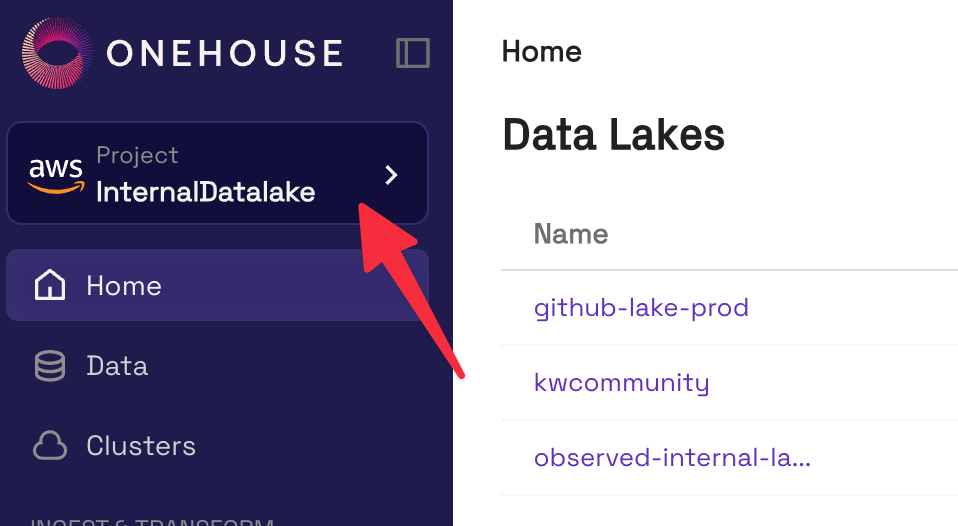Viewport: 958px width, 526px height.
Task: Click the Data Lakes heading
Action: [613, 134]
